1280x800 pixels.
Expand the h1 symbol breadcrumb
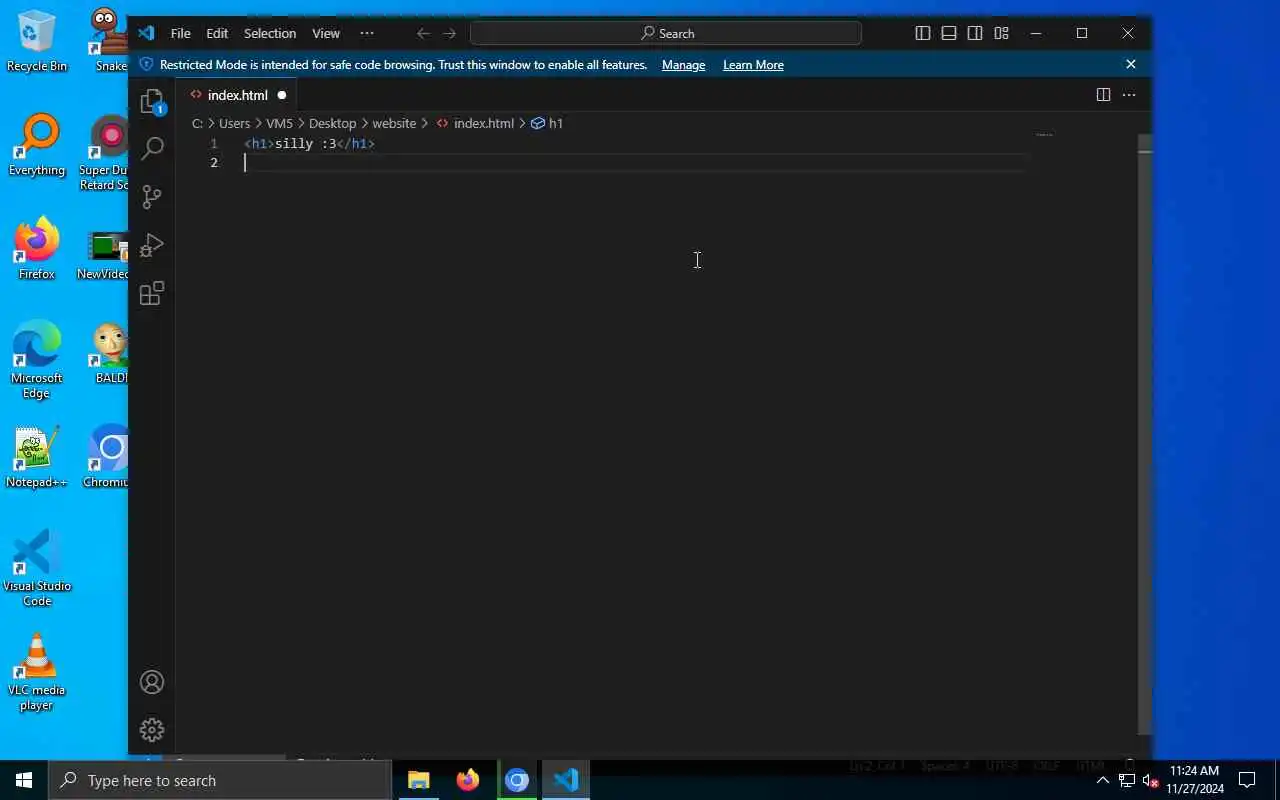pos(547,123)
